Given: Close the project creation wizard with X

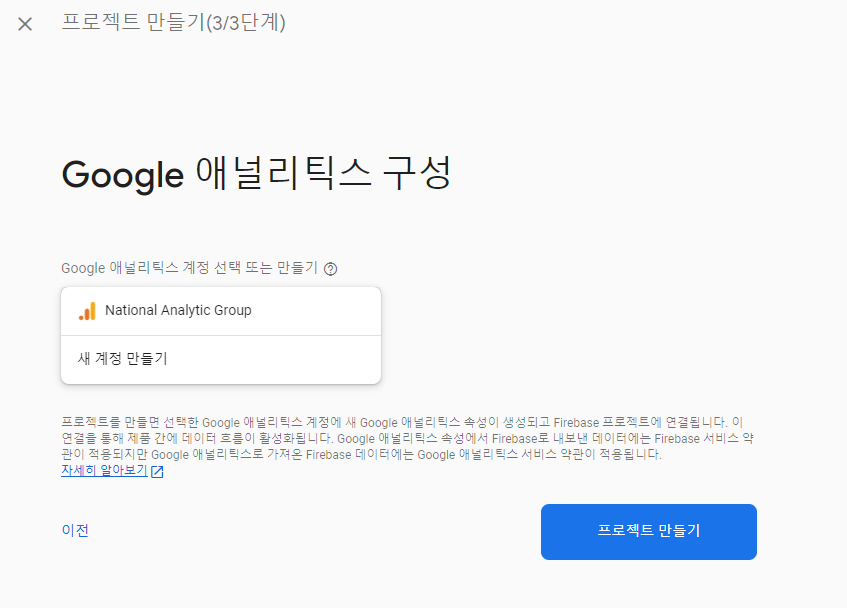Looking at the screenshot, I should tap(25, 24).
